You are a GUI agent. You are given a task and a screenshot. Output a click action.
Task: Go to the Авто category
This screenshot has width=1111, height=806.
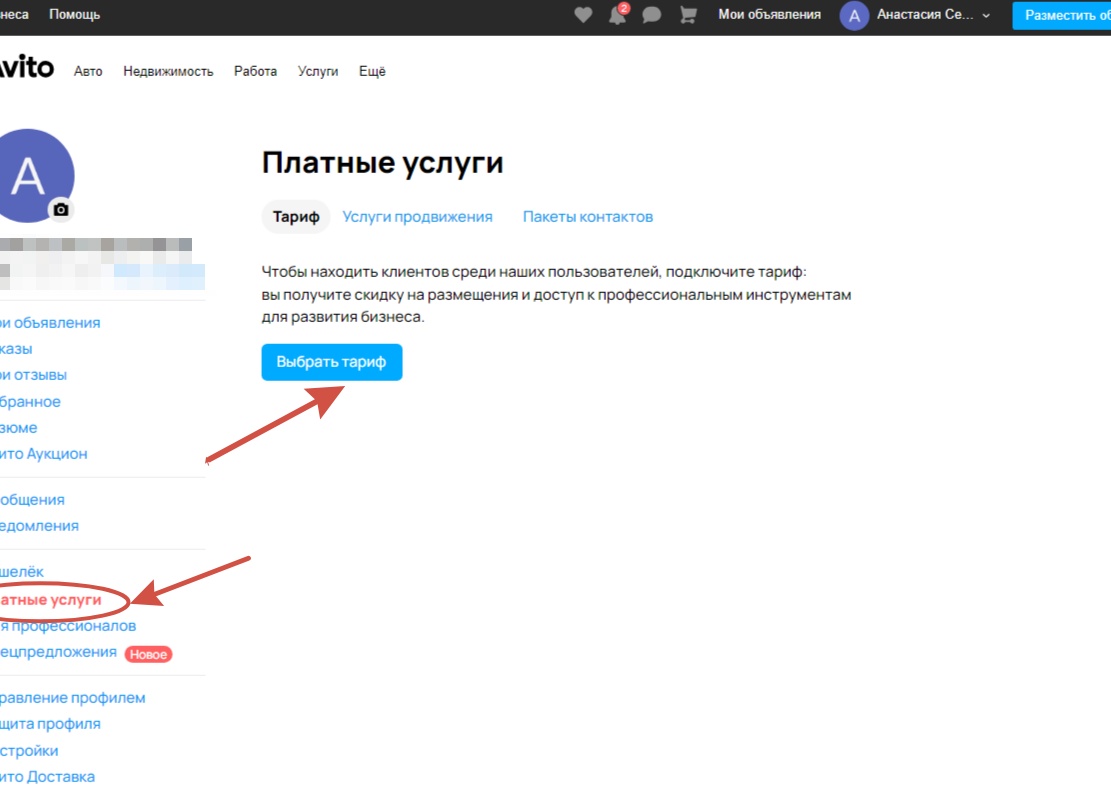pyautogui.click(x=88, y=72)
